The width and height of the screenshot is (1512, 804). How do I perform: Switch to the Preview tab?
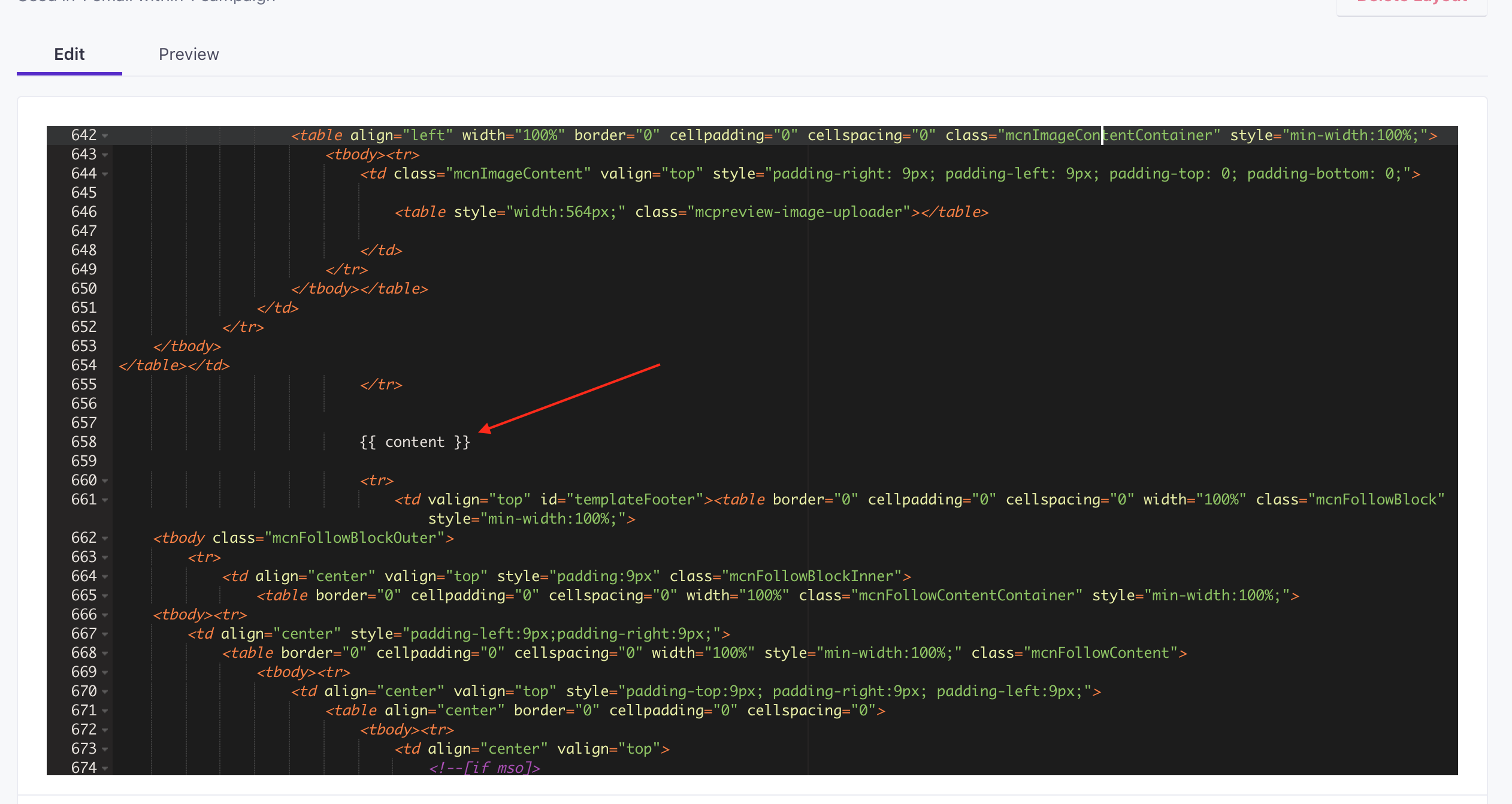coord(189,55)
